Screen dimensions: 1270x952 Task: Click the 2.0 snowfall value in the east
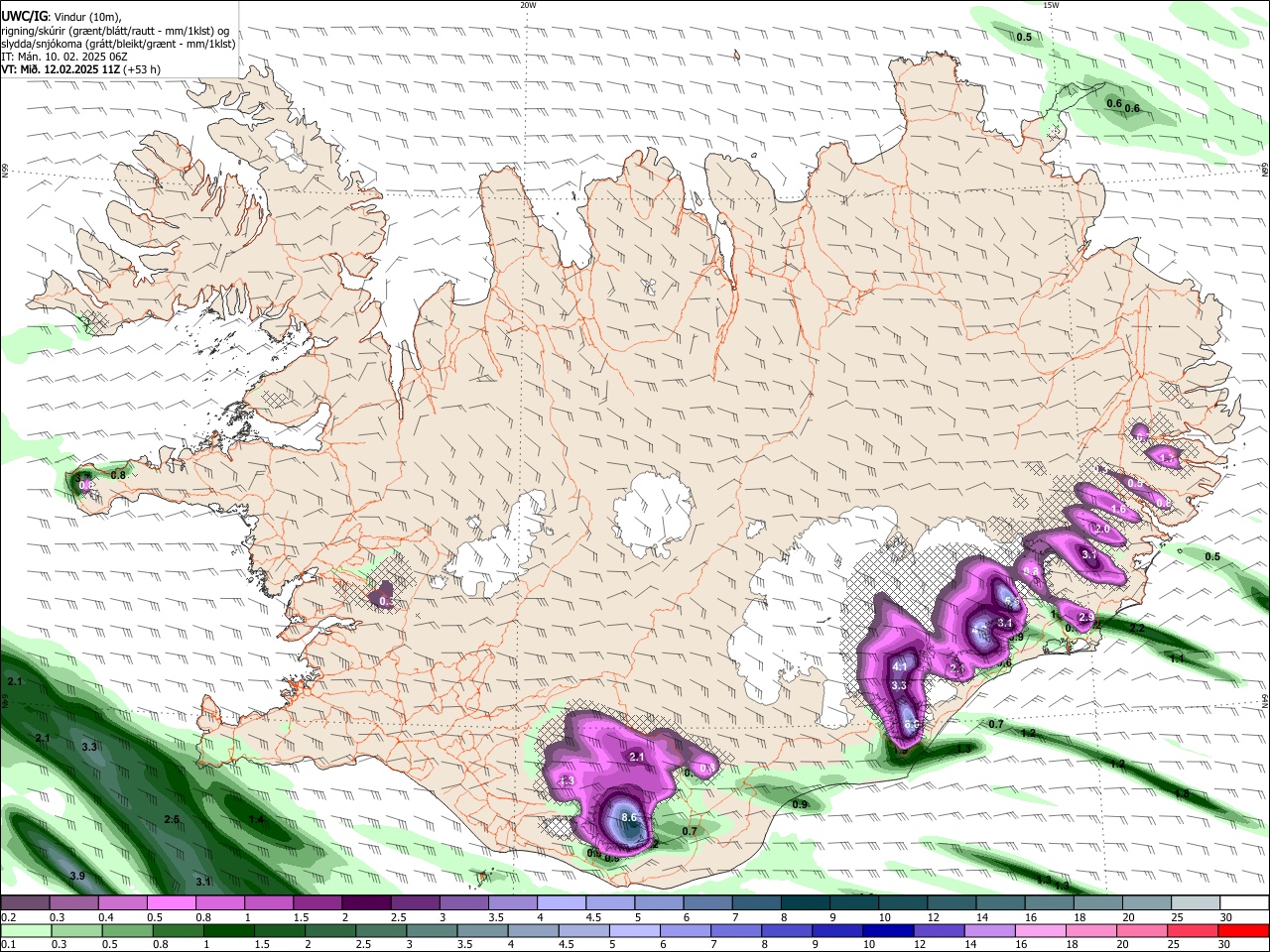tap(1101, 530)
